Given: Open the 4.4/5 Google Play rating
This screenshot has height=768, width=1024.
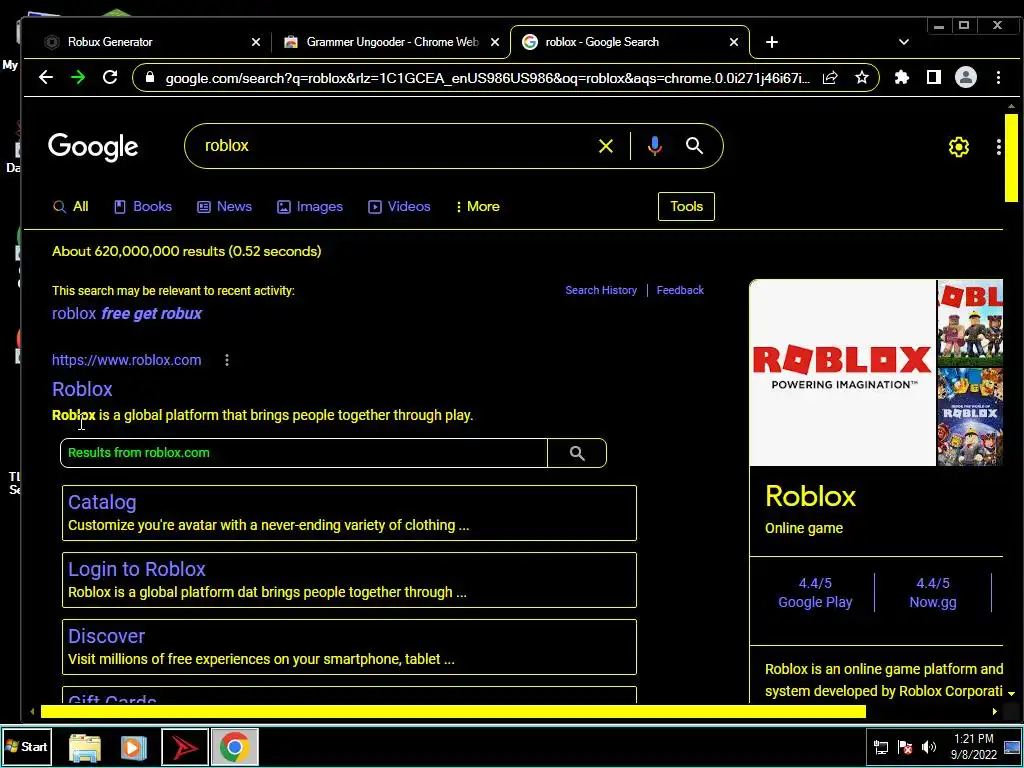Looking at the screenshot, I should click(815, 593).
